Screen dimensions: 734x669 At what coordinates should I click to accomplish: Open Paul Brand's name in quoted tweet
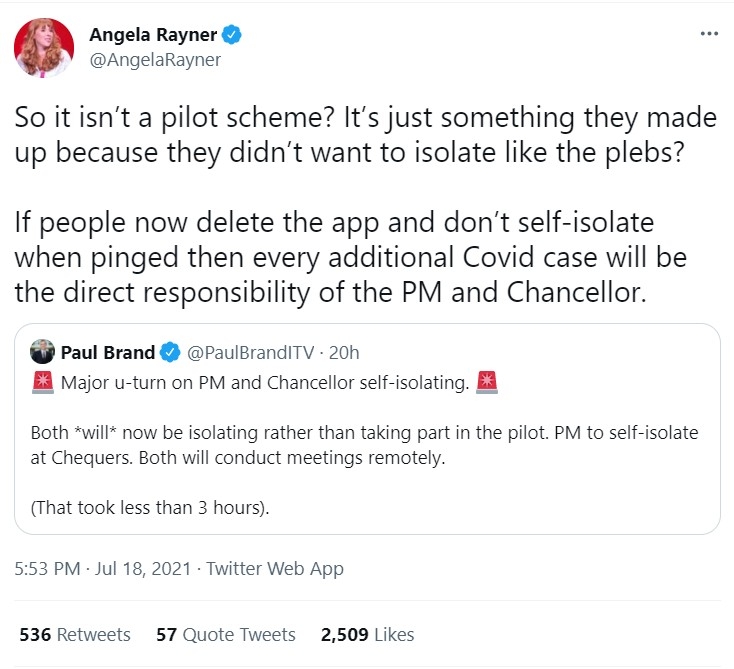pyautogui.click(x=108, y=352)
